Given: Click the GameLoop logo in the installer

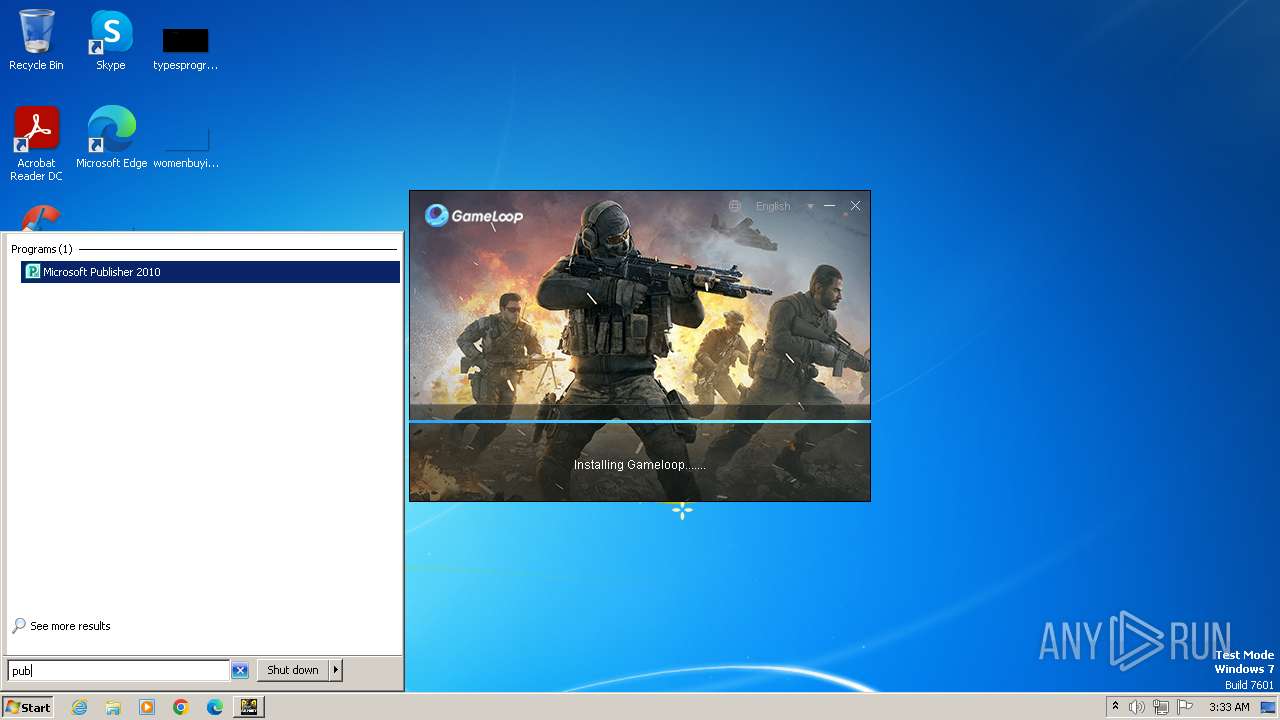Looking at the screenshot, I should (x=474, y=215).
